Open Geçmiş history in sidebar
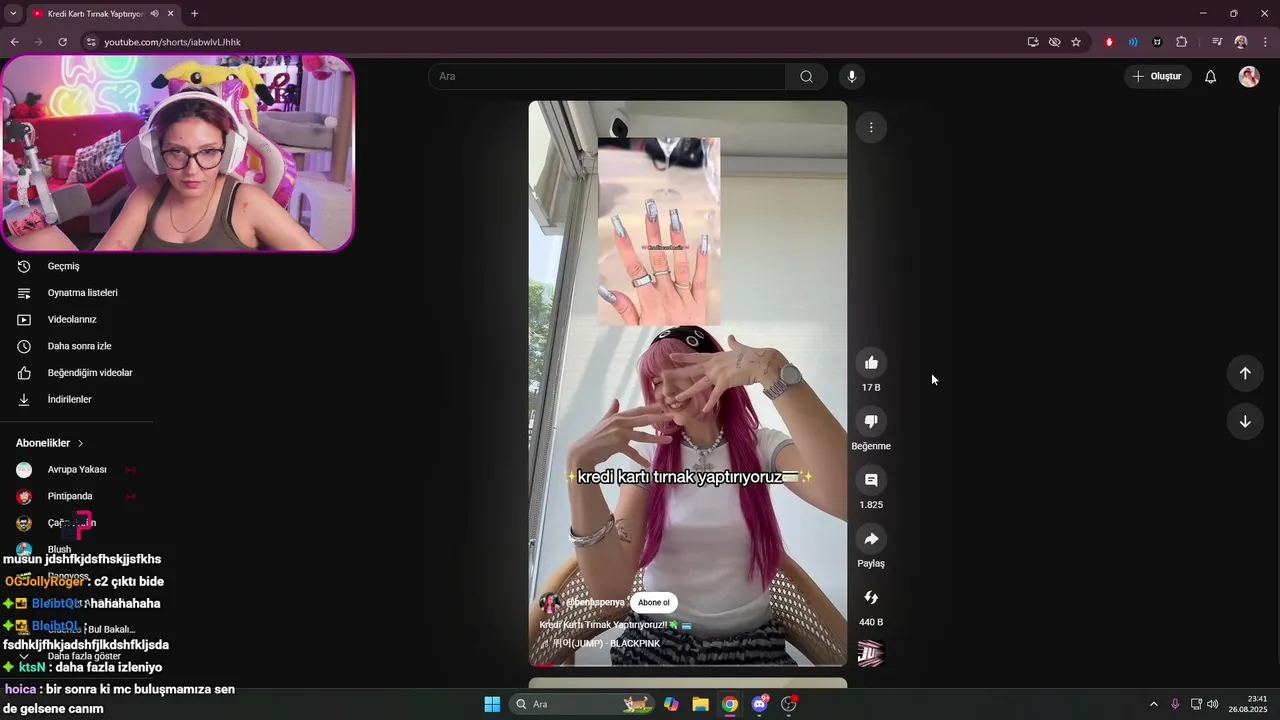Screen dimensions: 1280x720 tap(63, 267)
